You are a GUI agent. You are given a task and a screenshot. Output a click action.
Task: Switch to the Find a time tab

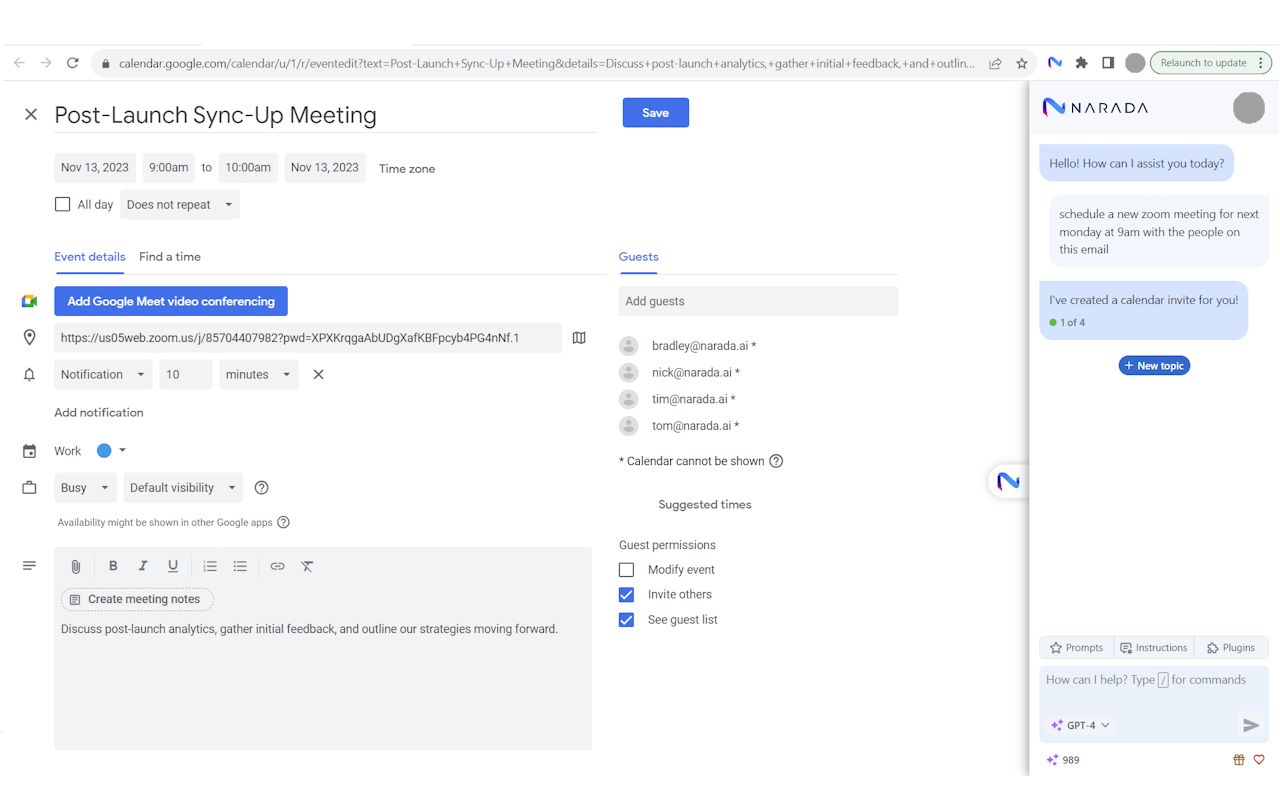coord(169,257)
